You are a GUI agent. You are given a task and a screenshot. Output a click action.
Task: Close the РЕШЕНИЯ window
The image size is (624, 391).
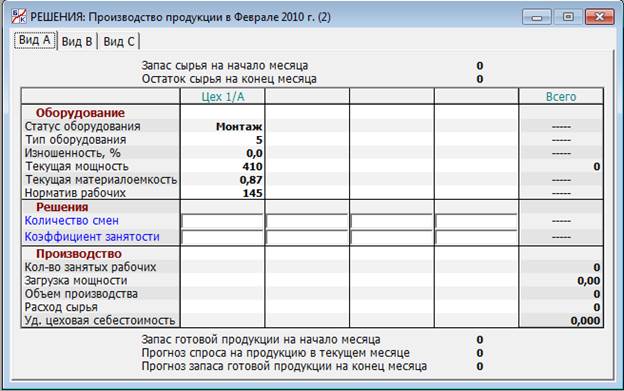(x=600, y=17)
